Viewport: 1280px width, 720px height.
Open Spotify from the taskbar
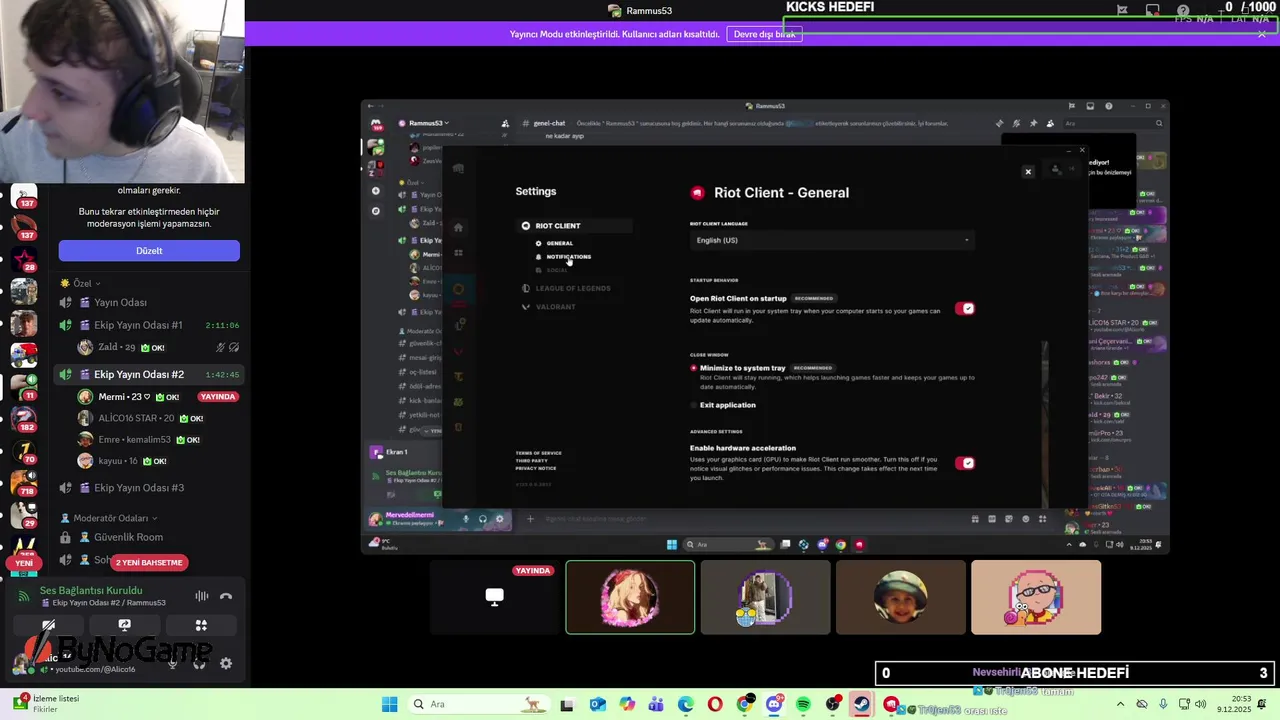pyautogui.click(x=803, y=704)
